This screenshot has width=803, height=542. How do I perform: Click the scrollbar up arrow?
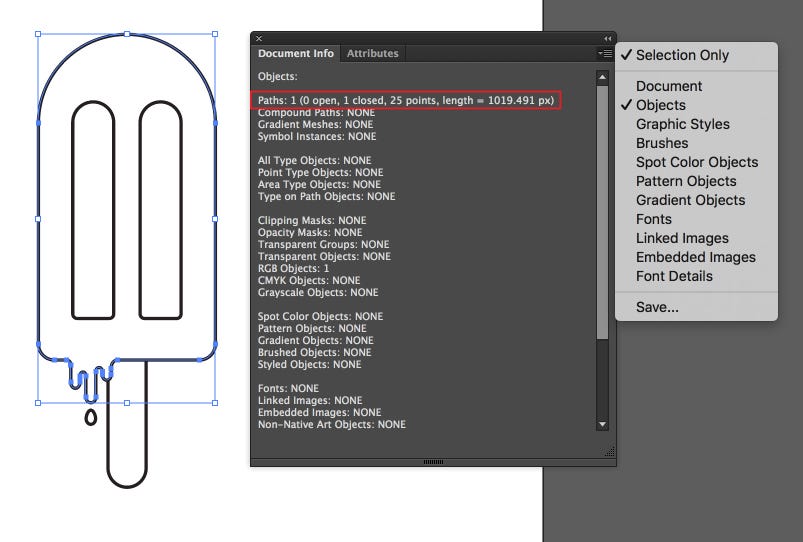click(x=602, y=77)
